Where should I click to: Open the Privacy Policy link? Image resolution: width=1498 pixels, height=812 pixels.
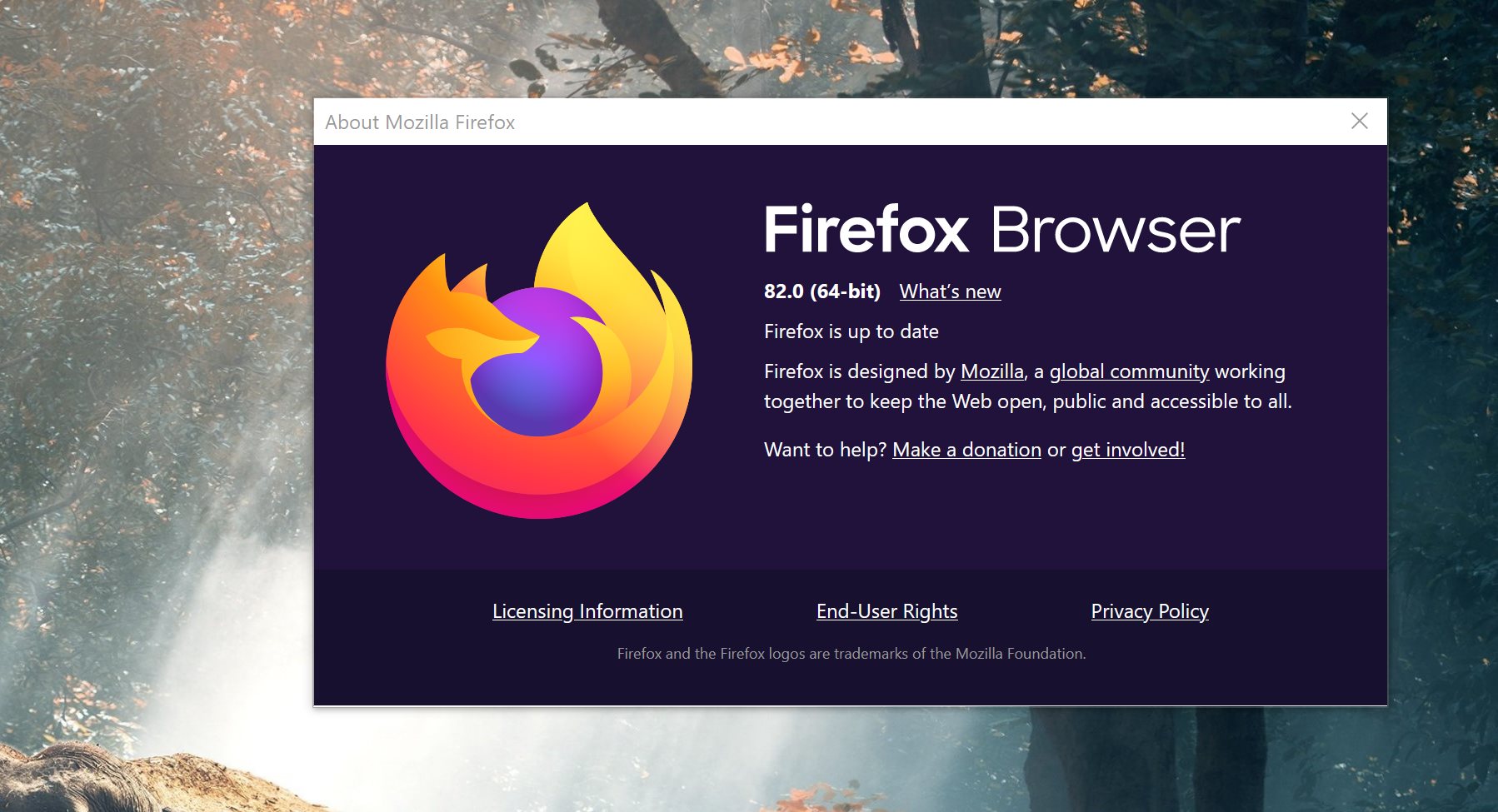click(x=1150, y=611)
